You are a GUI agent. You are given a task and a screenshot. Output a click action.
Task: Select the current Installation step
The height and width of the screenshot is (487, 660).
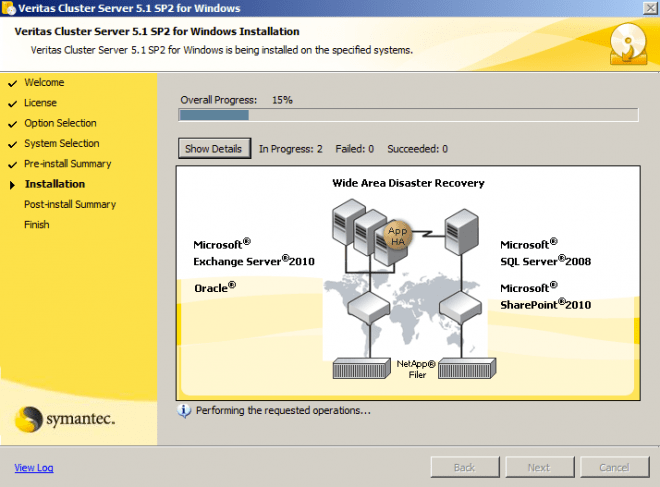[x=55, y=184]
